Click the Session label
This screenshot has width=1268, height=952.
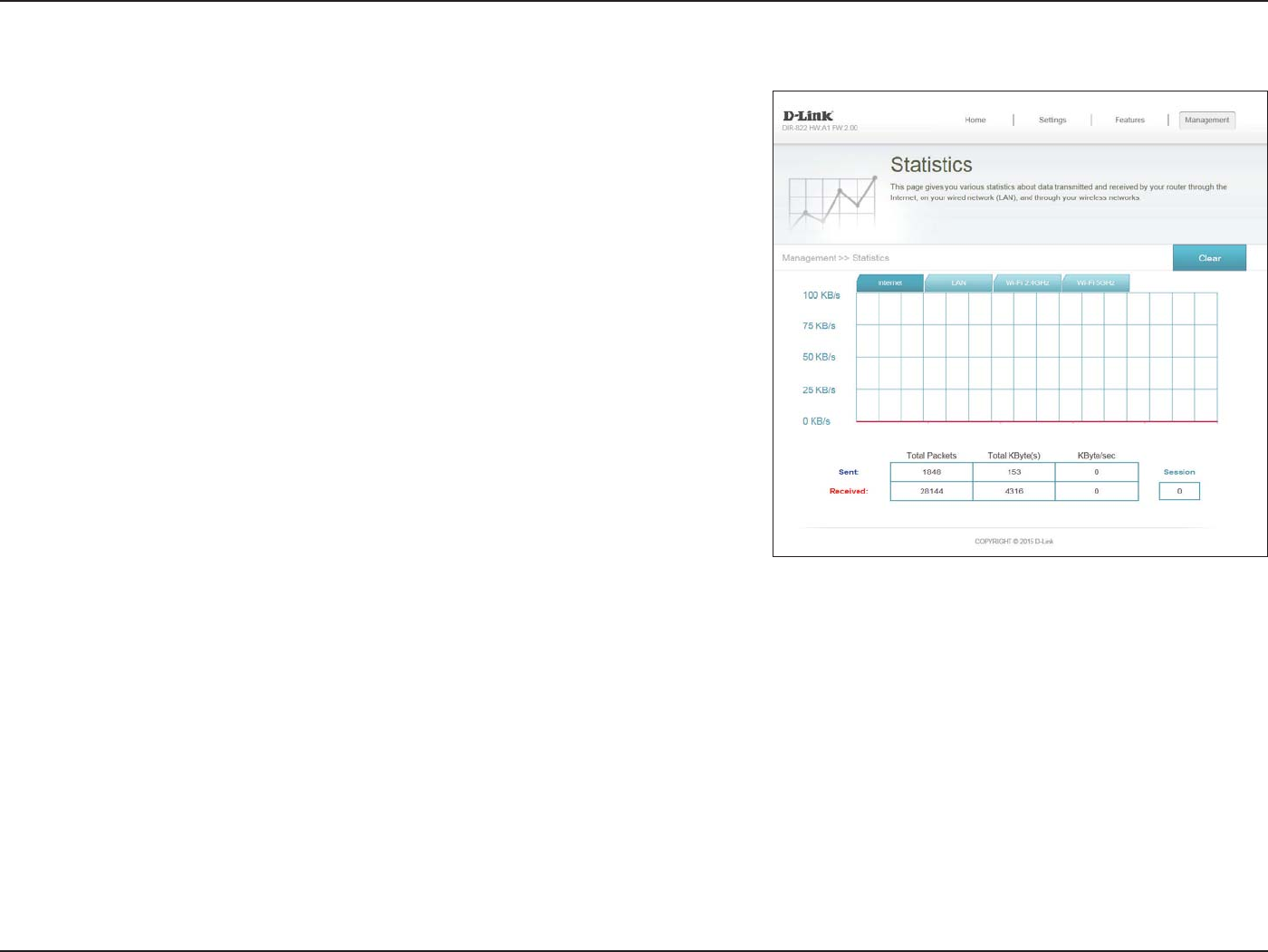[x=1179, y=472]
